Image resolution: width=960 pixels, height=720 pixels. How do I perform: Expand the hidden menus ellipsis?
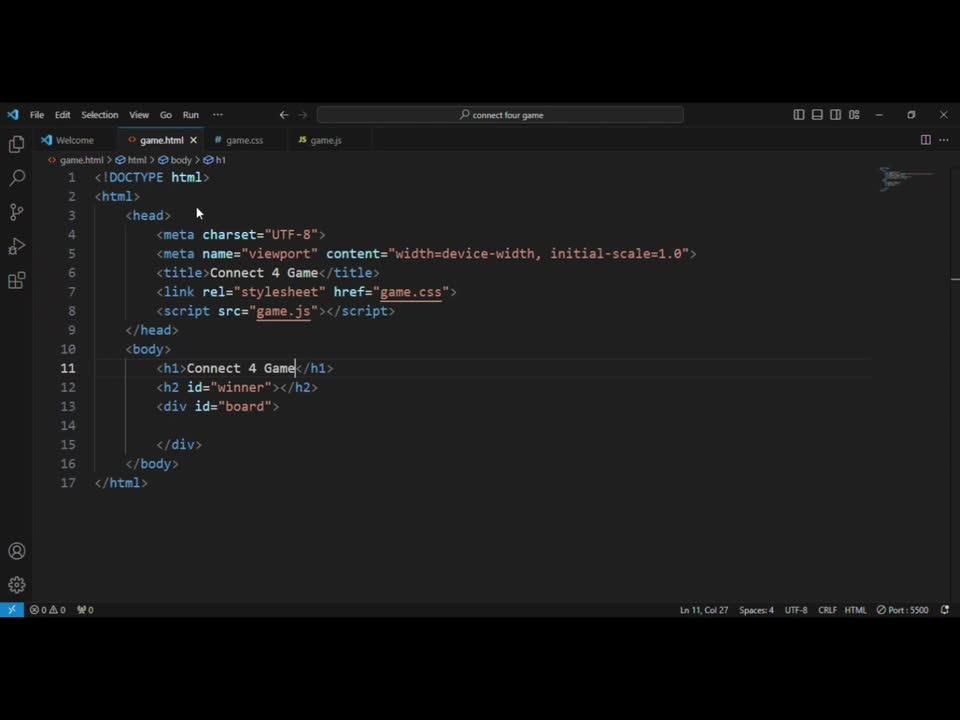click(x=218, y=114)
